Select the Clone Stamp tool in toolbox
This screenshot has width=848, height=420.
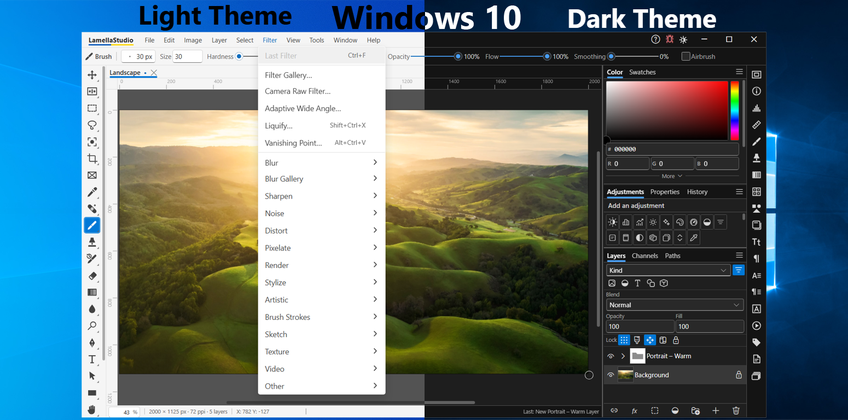coord(92,242)
